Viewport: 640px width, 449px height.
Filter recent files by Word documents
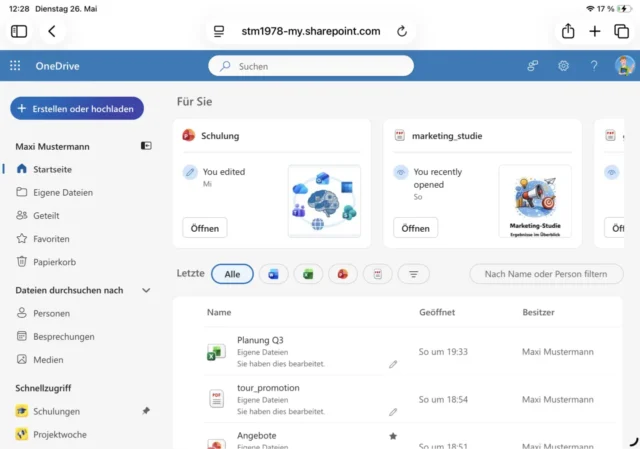[x=273, y=274]
